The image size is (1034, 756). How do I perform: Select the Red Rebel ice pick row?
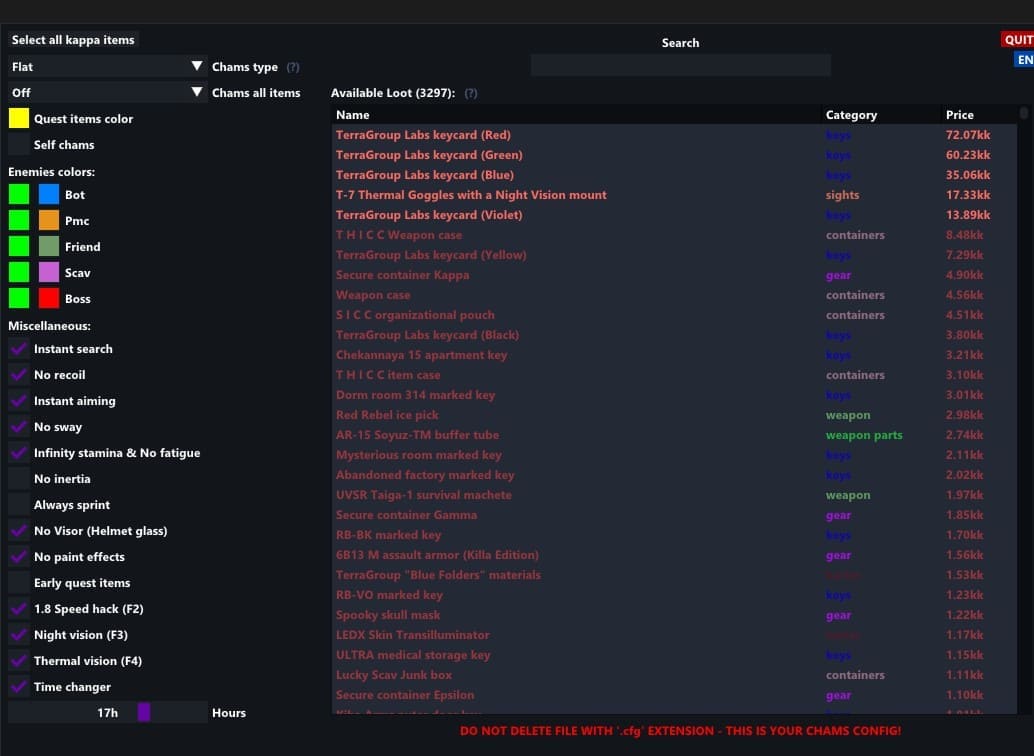[387, 415]
